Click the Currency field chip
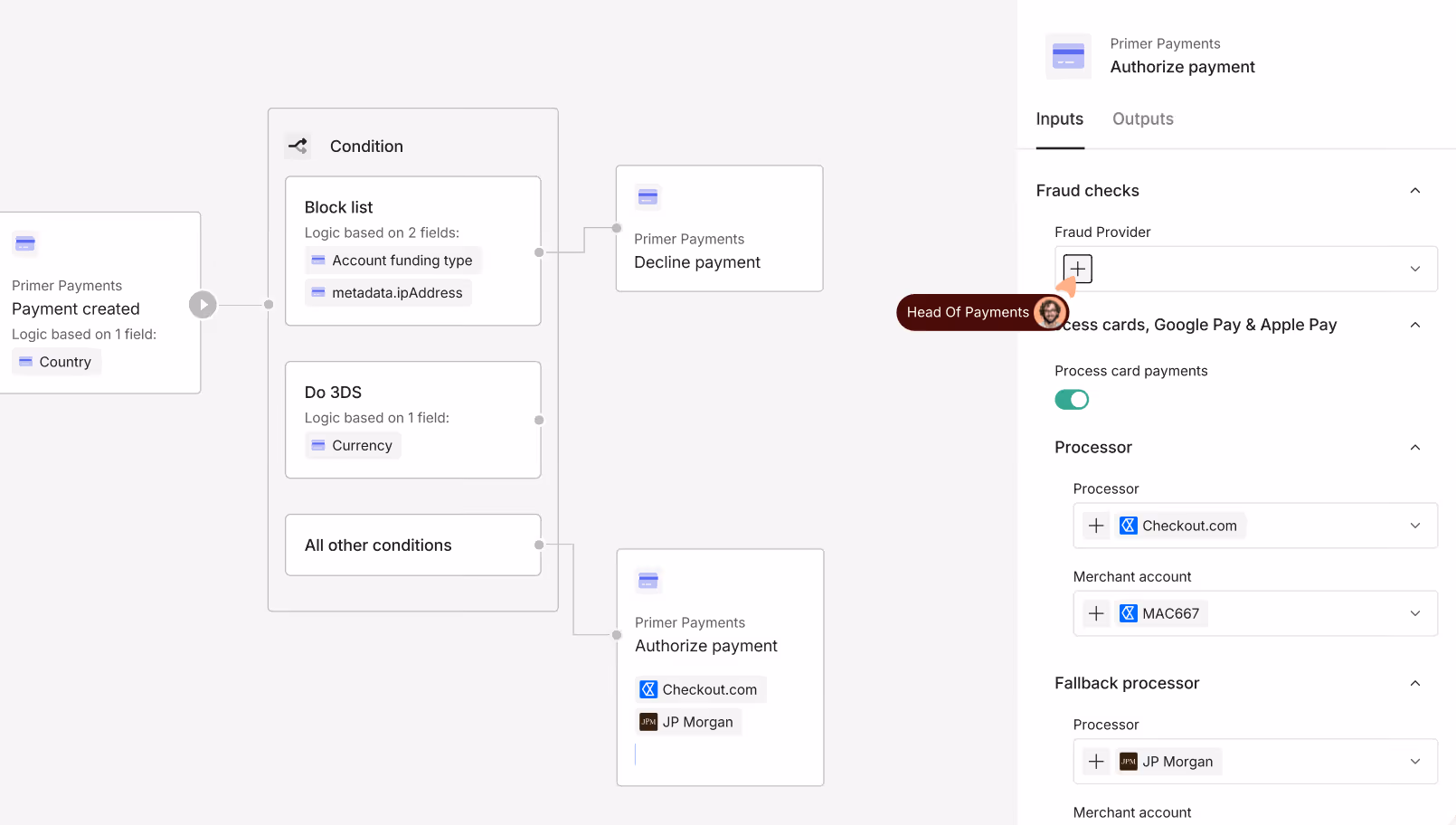 pos(353,446)
